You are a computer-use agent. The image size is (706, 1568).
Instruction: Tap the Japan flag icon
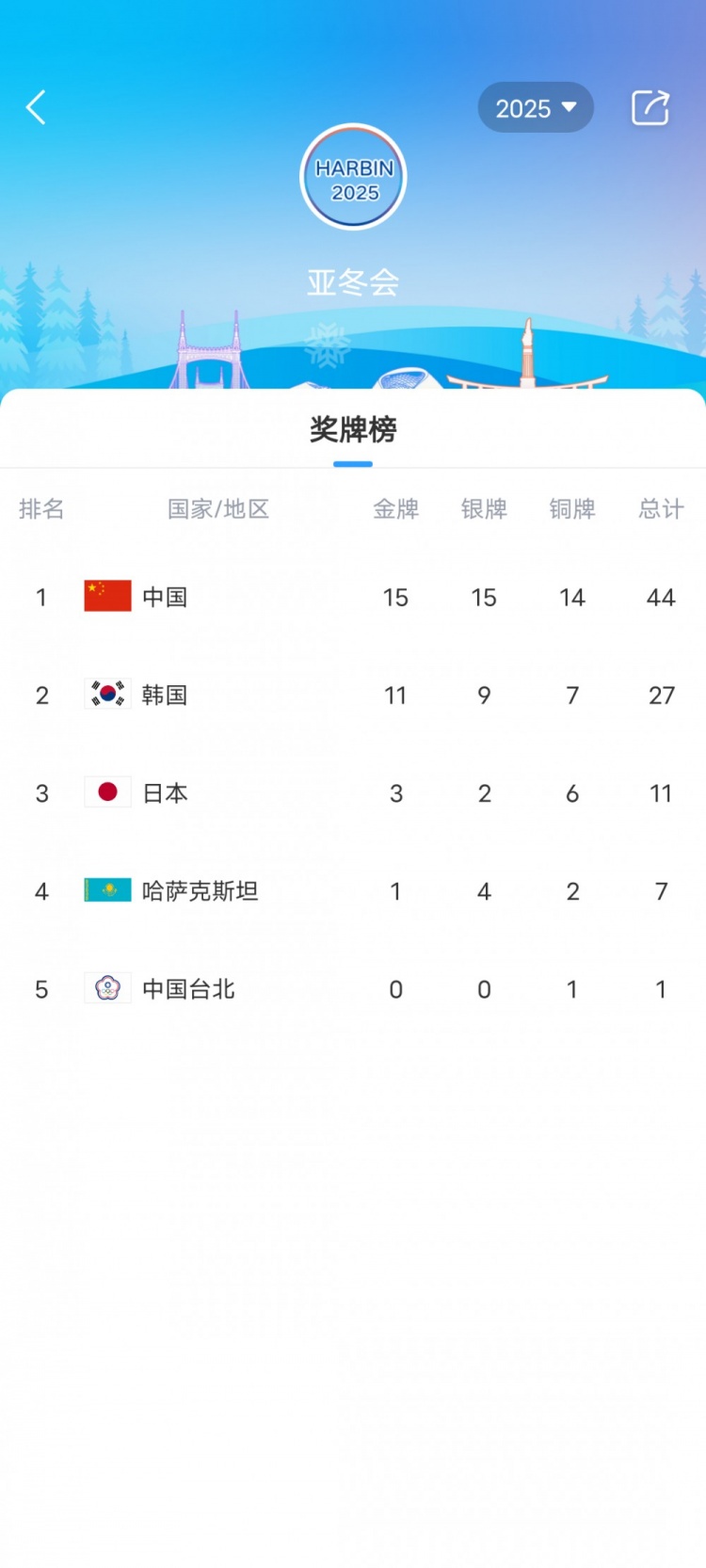click(107, 792)
